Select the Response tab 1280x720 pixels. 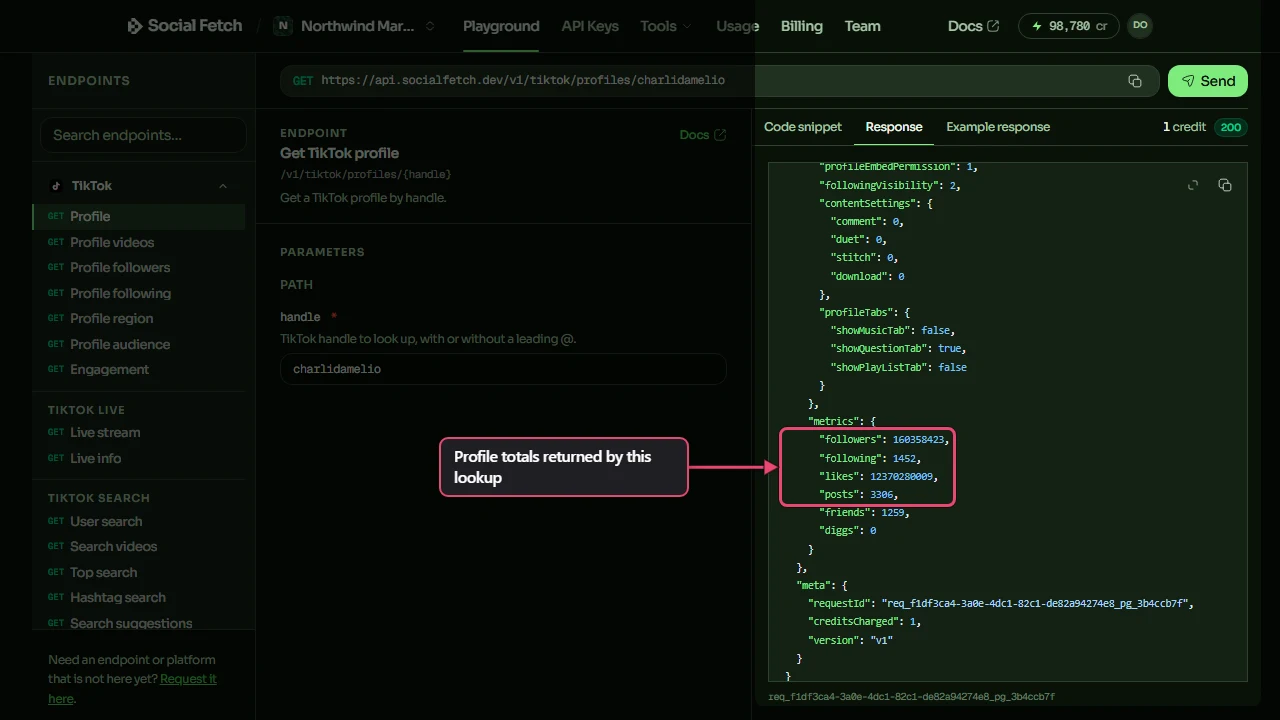click(x=894, y=127)
